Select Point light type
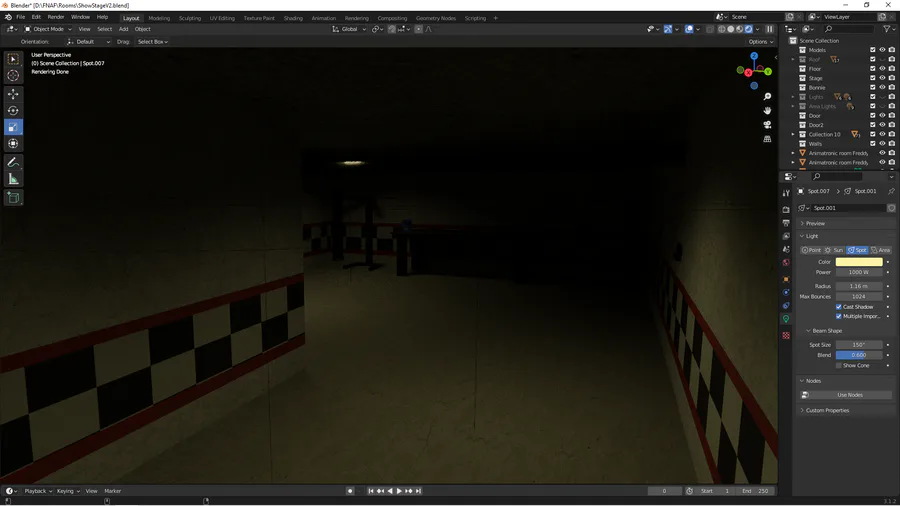This screenshot has height=506, width=900. 811,250
